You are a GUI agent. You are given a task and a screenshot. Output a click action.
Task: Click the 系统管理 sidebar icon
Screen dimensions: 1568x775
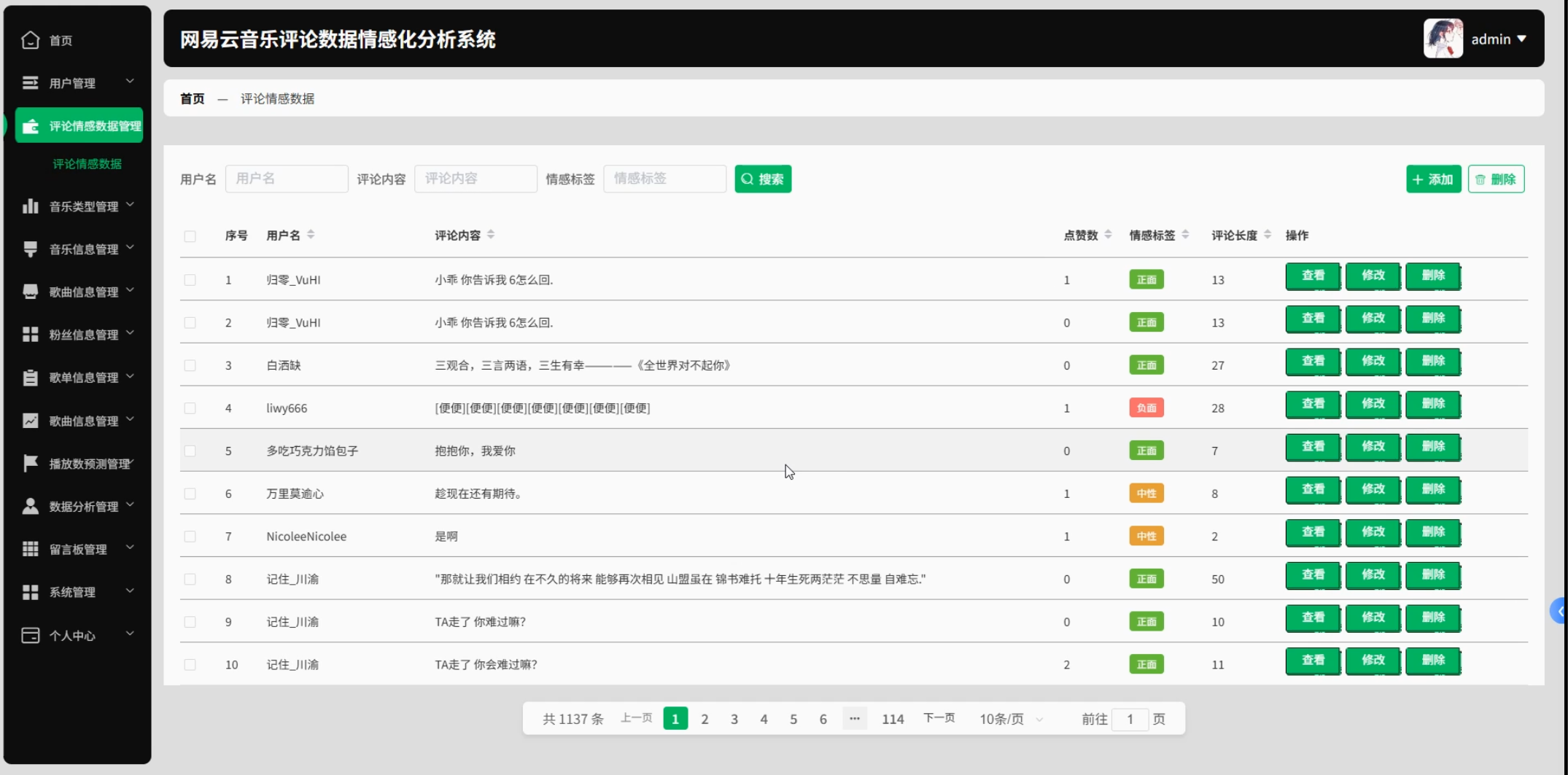(x=30, y=592)
